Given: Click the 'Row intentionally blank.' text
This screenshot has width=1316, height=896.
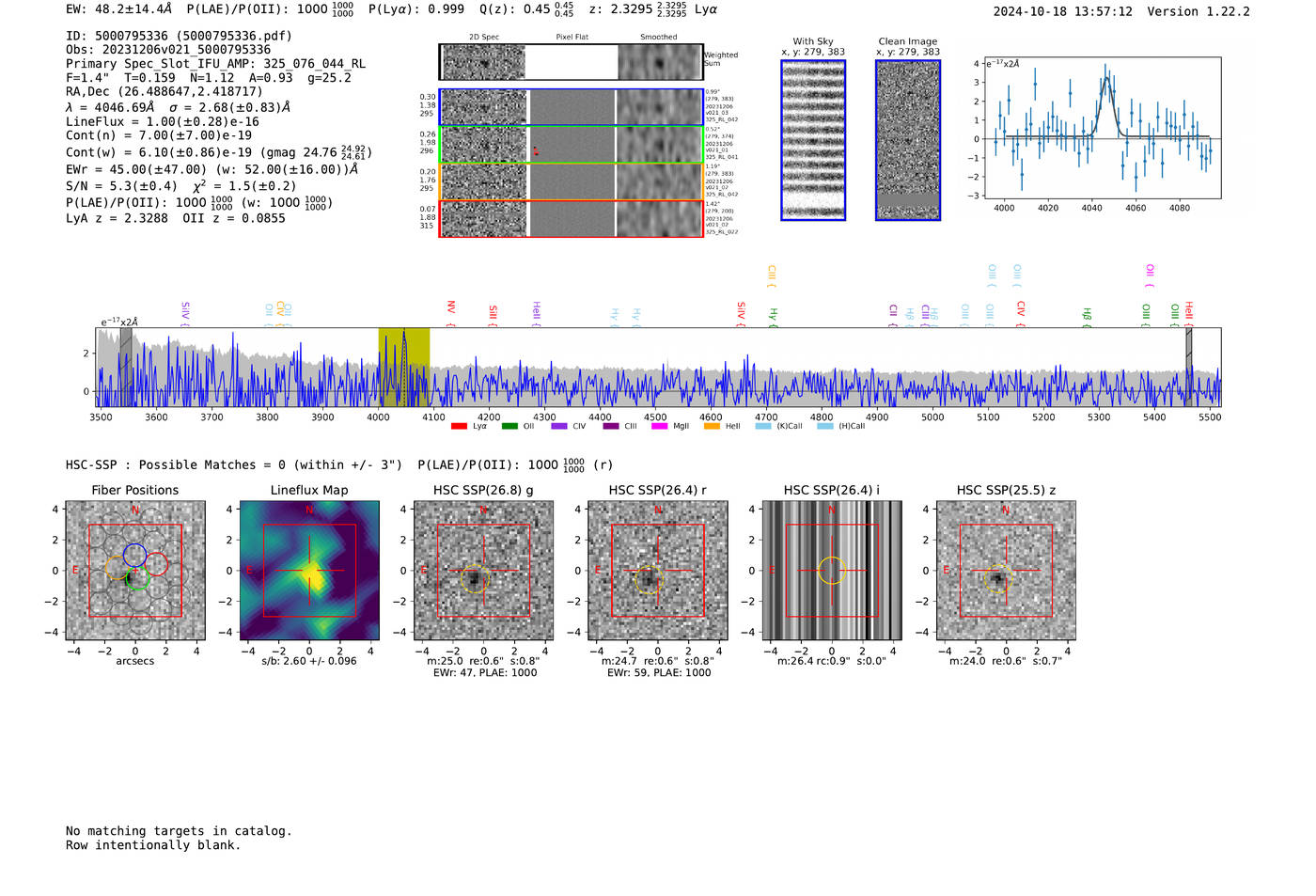Looking at the screenshot, I should coord(153,845).
